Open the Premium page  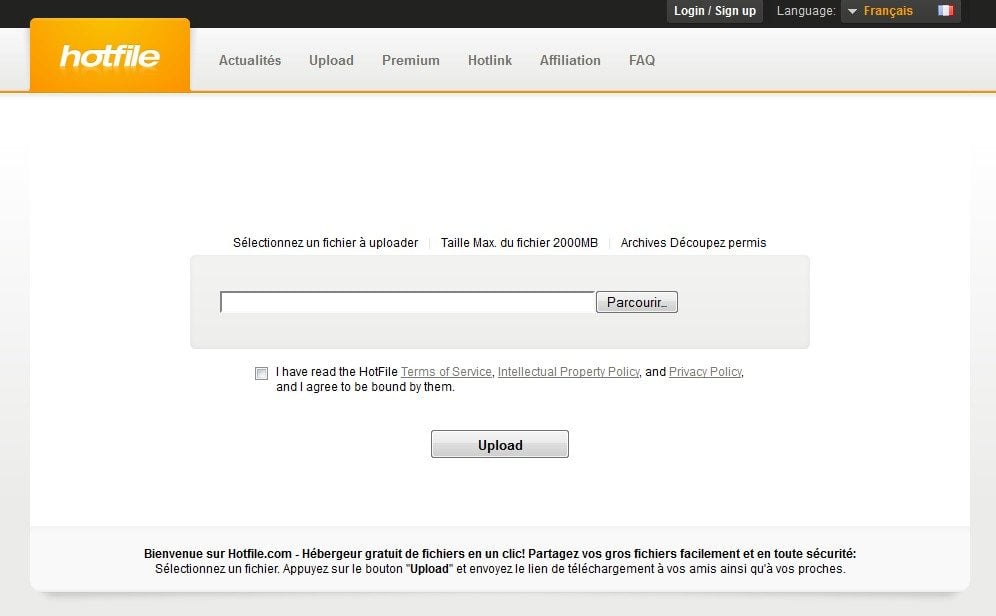pos(410,60)
